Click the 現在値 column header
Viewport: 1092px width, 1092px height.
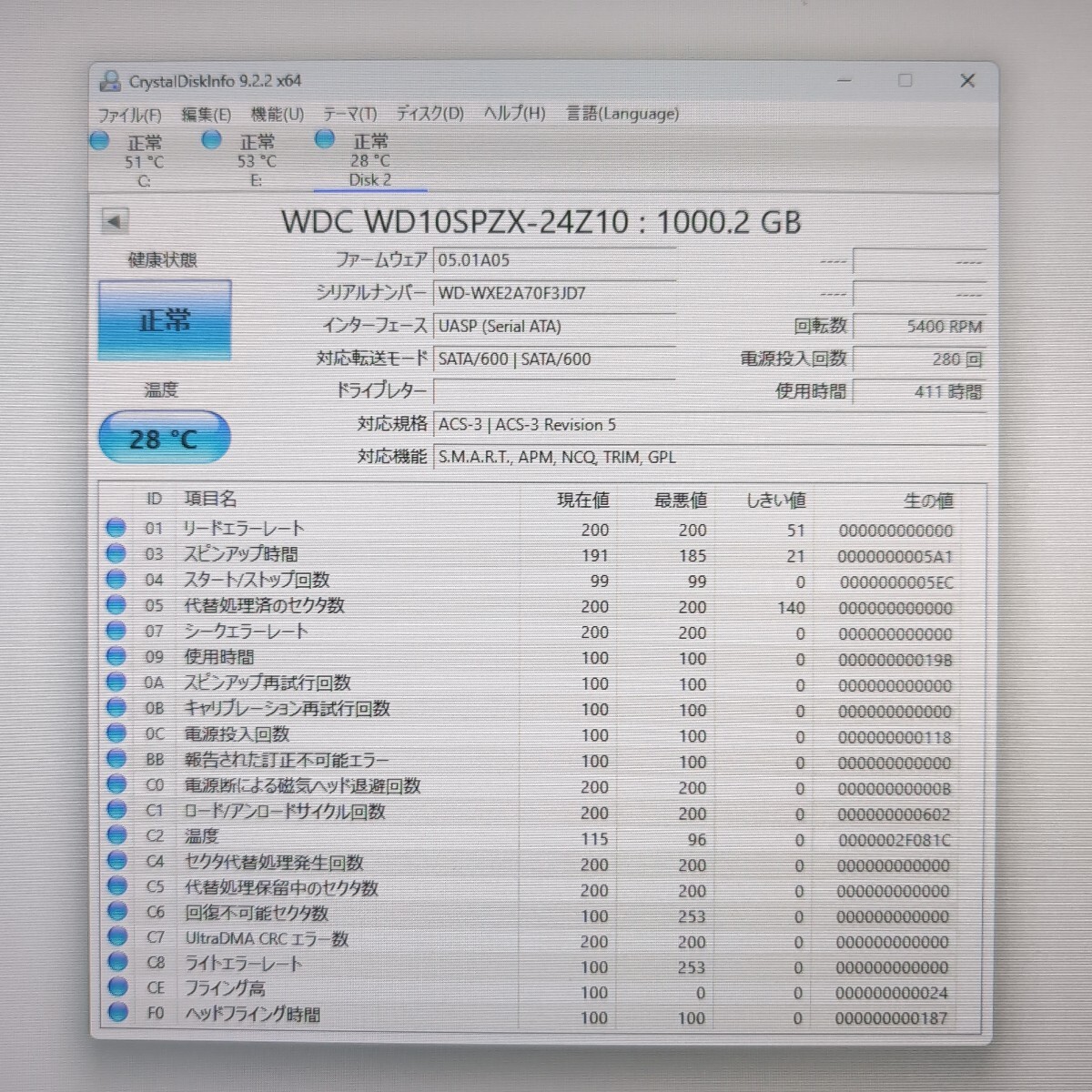pyautogui.click(x=583, y=500)
